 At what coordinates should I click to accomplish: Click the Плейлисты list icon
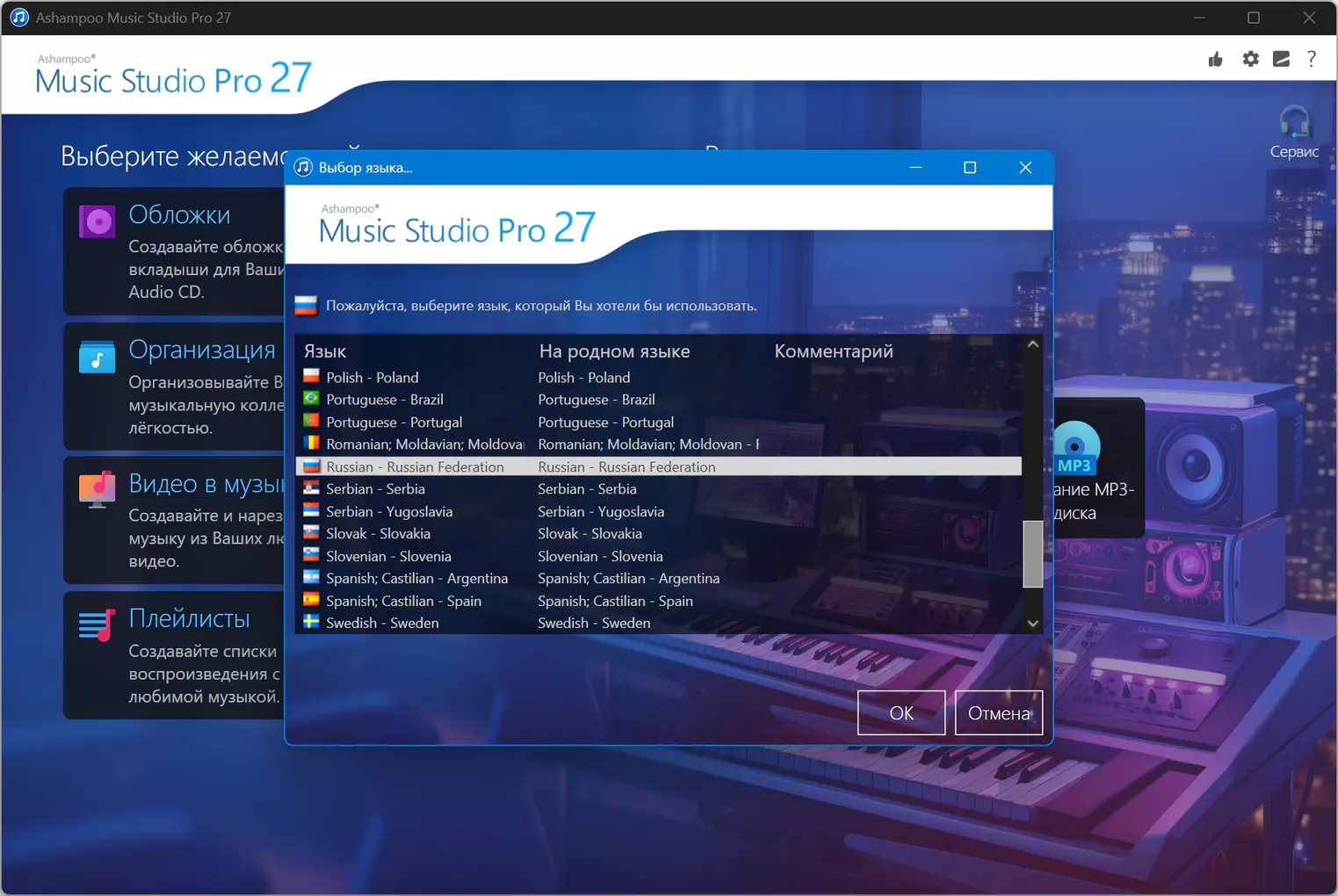(x=97, y=625)
